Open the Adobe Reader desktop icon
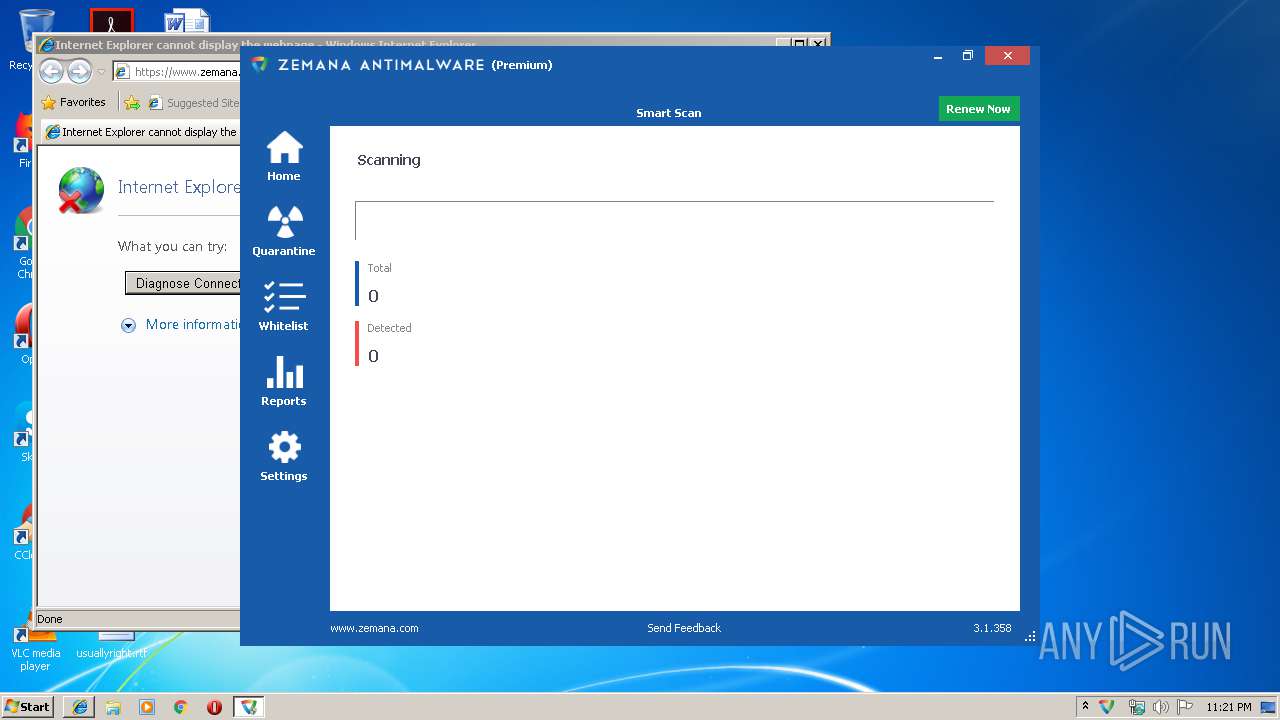Image resolution: width=1280 pixels, height=720 pixels. click(x=111, y=22)
